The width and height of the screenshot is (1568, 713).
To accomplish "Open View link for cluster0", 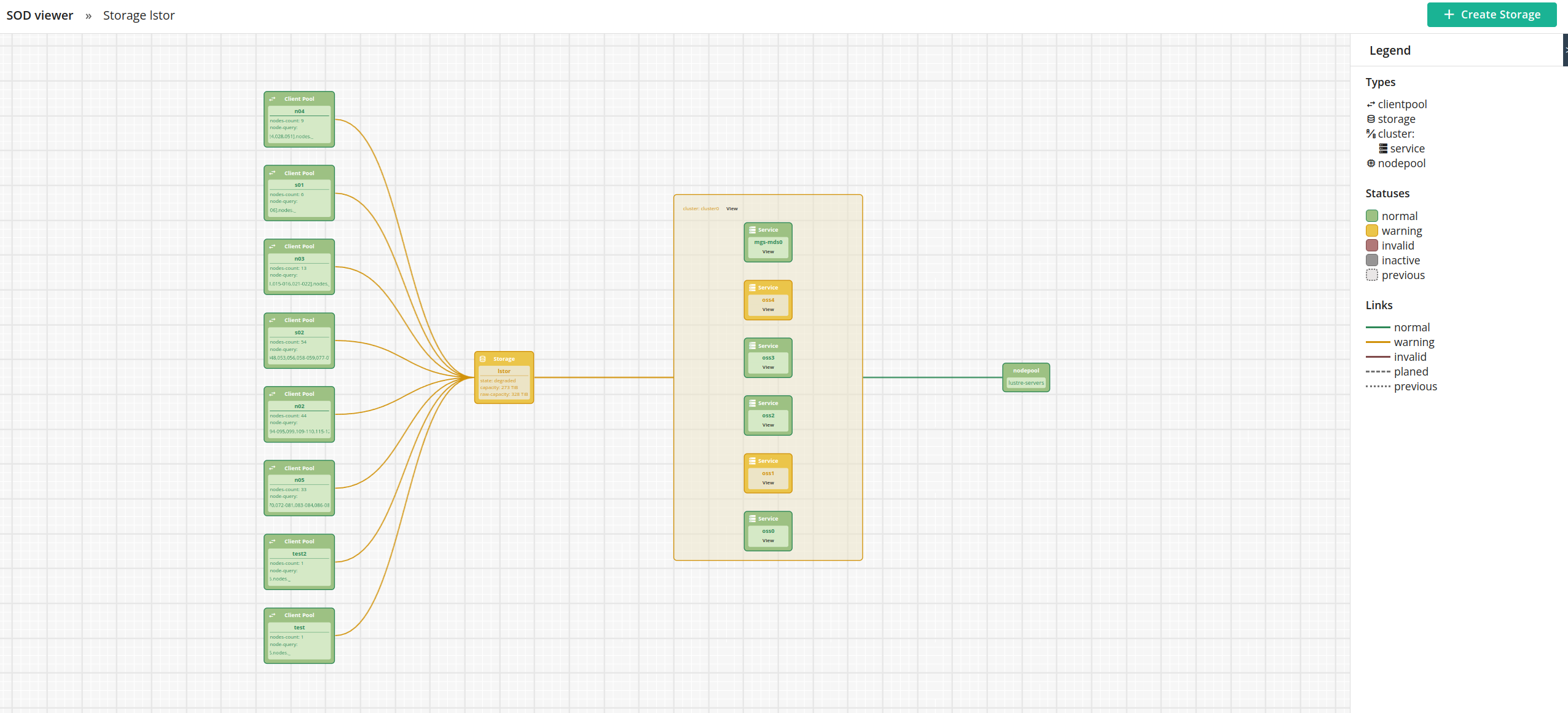I will coord(732,209).
